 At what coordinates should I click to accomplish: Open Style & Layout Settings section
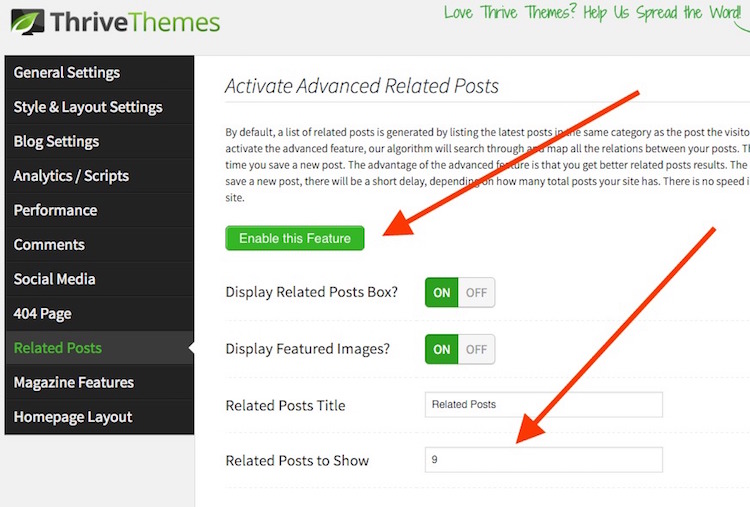[x=88, y=107]
